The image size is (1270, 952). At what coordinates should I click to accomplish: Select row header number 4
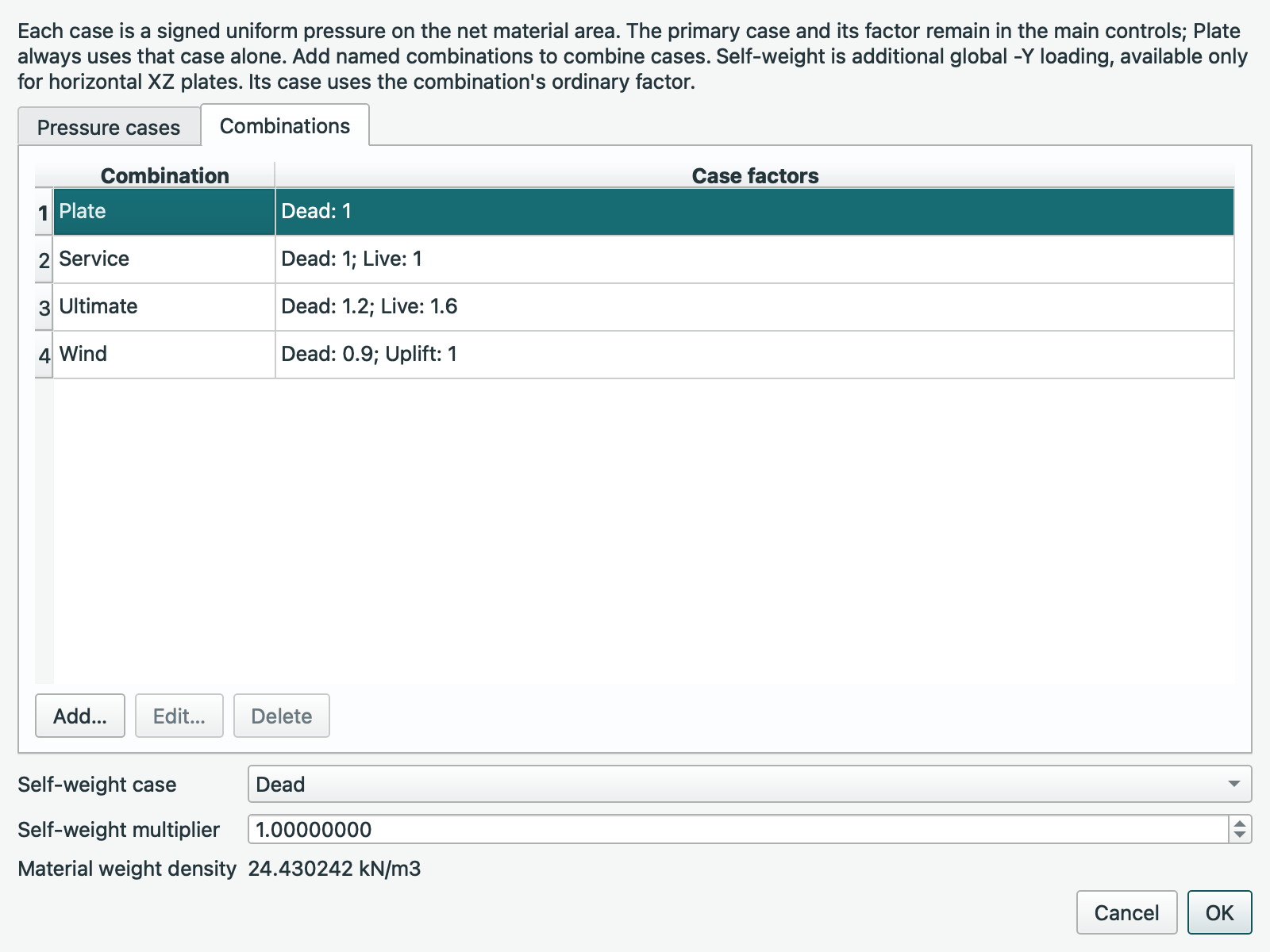(x=44, y=355)
